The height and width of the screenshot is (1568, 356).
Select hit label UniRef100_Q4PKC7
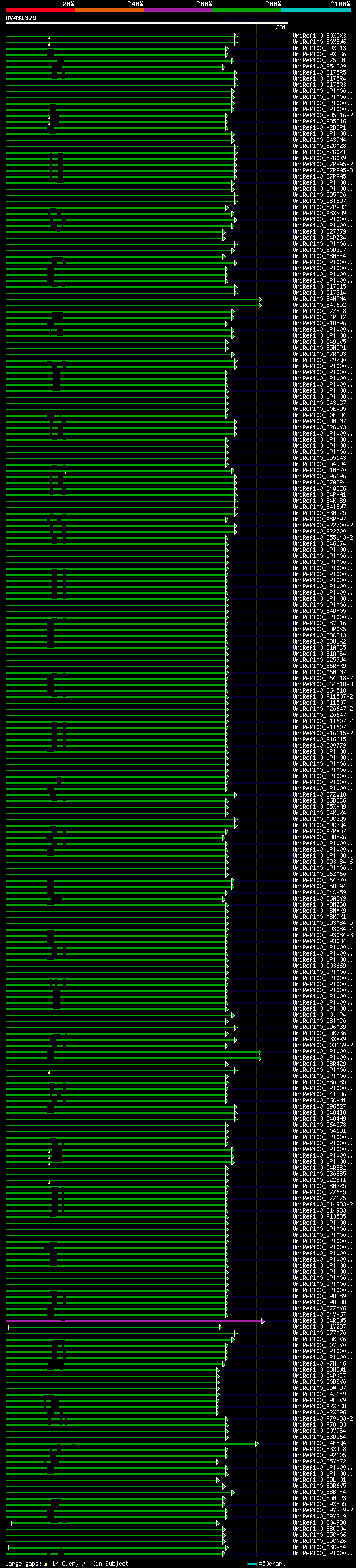point(319,1376)
